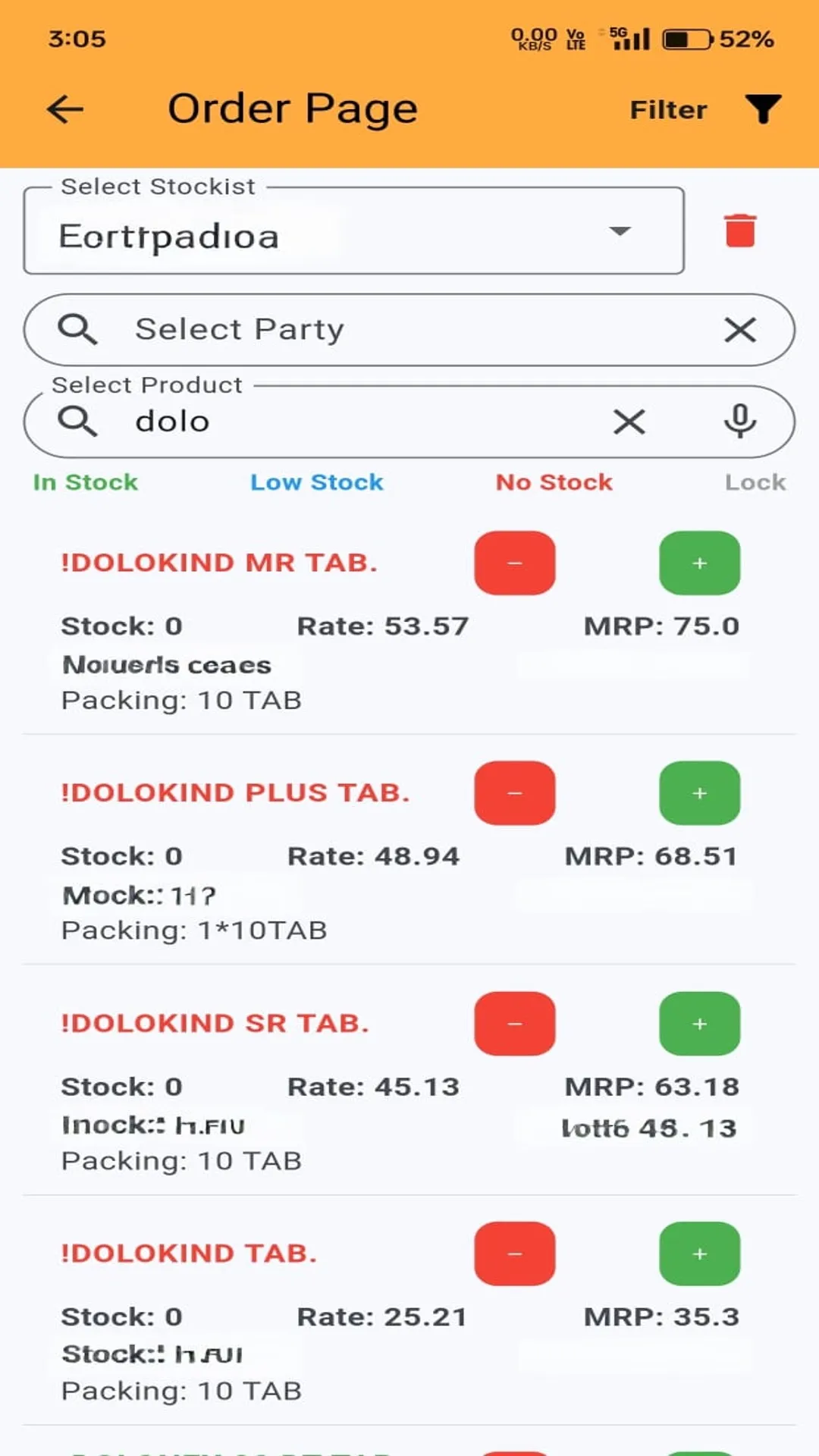This screenshot has width=819, height=1456.
Task: Tap the Filter text button
Action: coord(668,110)
